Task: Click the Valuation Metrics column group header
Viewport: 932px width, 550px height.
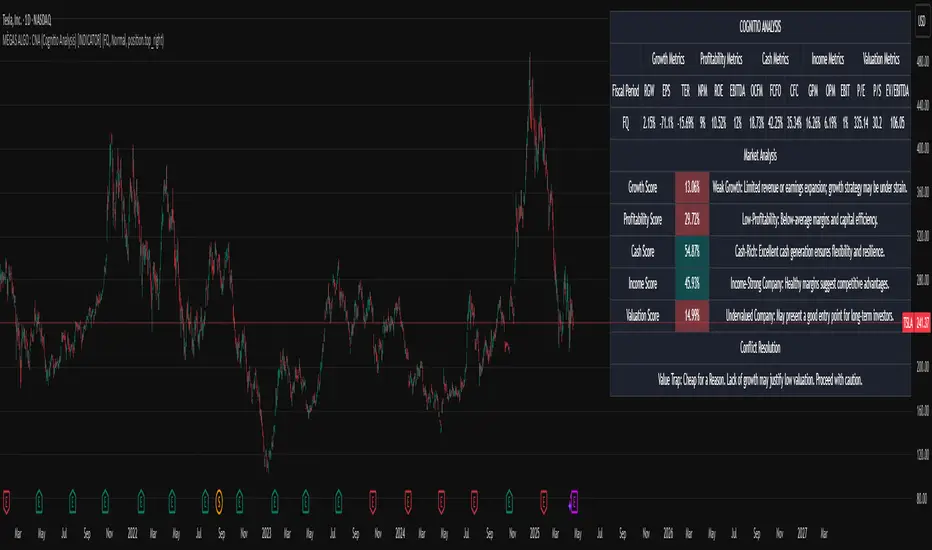Action: (x=881, y=59)
